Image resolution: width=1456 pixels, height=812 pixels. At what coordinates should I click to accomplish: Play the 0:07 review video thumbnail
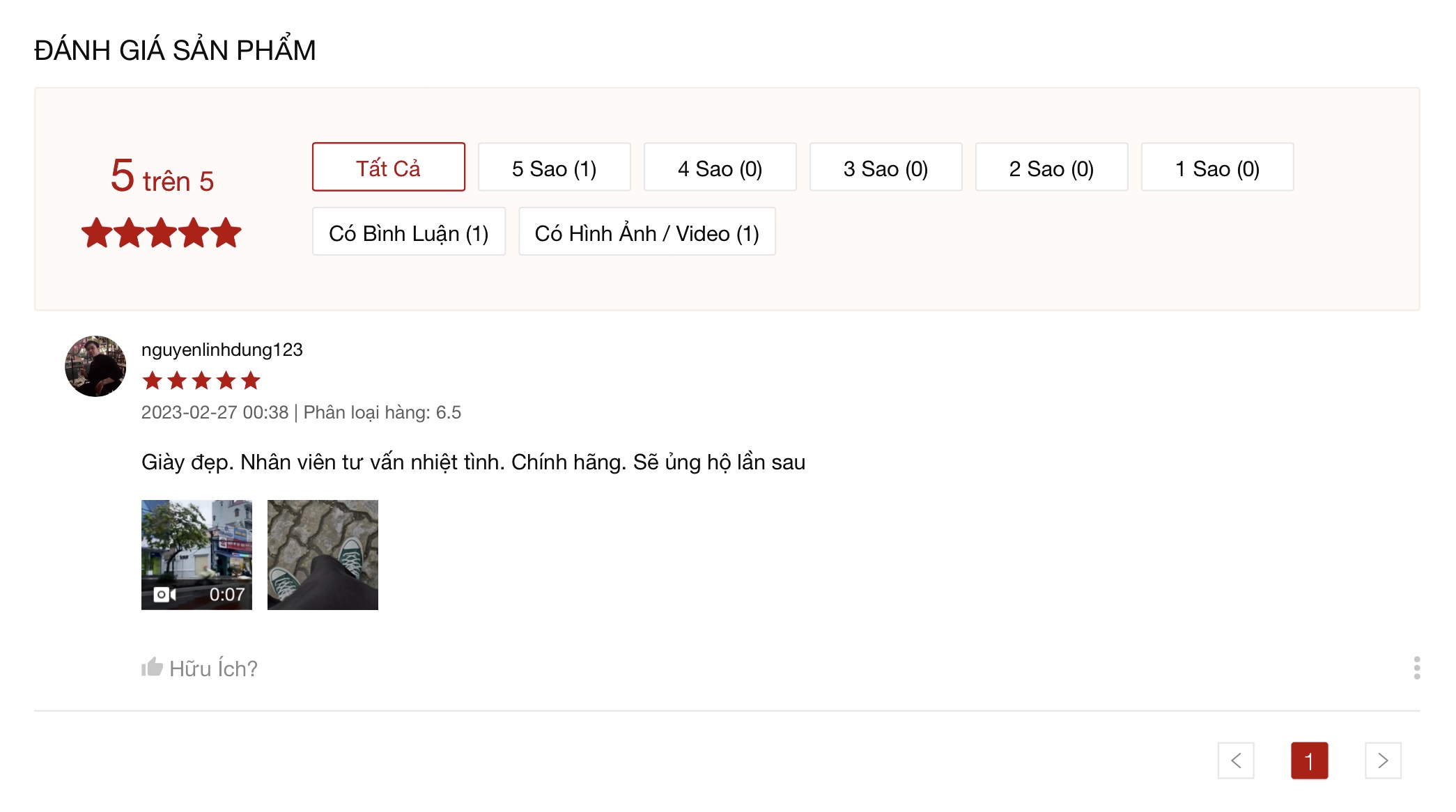coord(196,555)
